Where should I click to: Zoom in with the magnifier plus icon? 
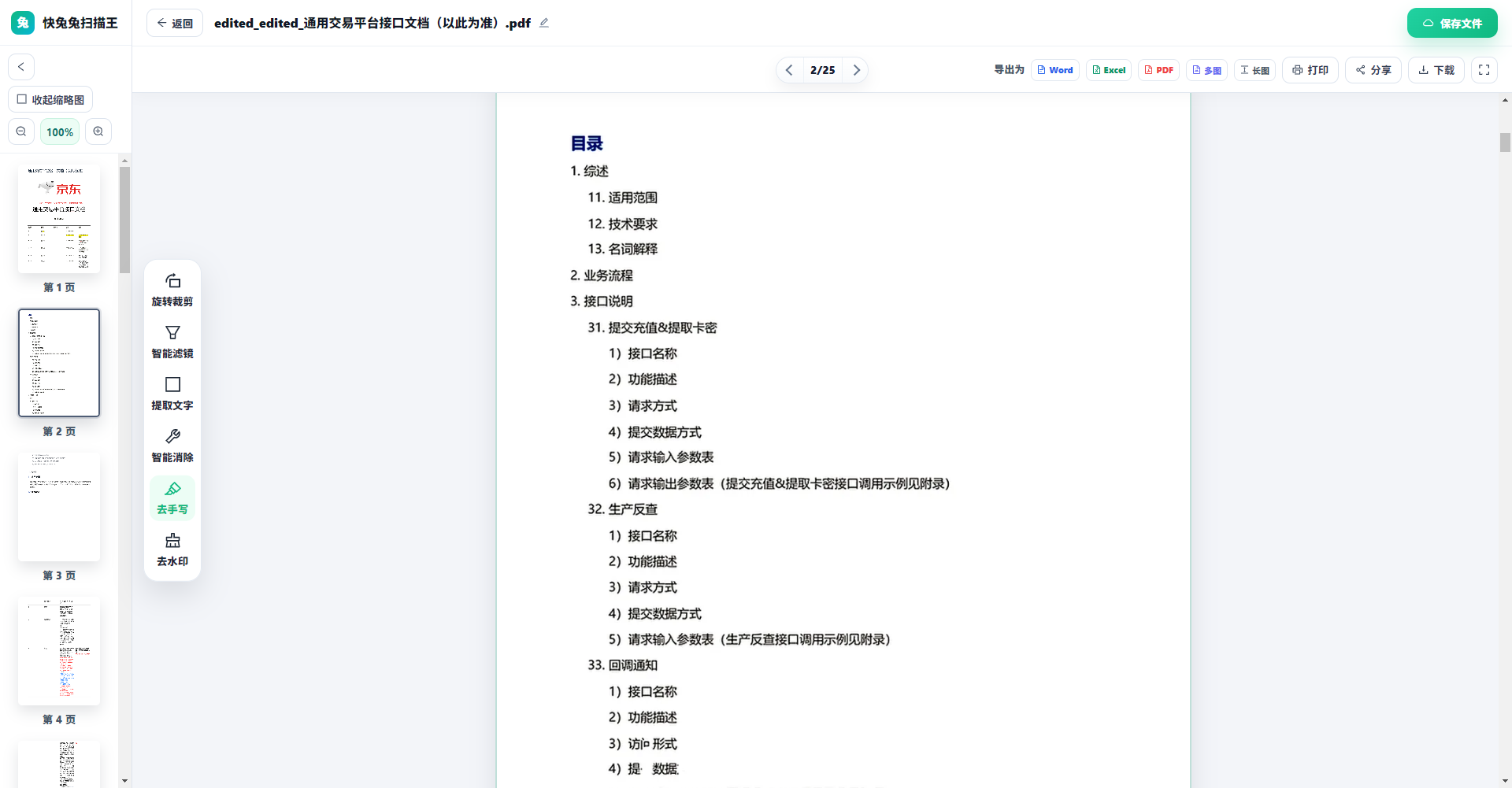coord(98,131)
